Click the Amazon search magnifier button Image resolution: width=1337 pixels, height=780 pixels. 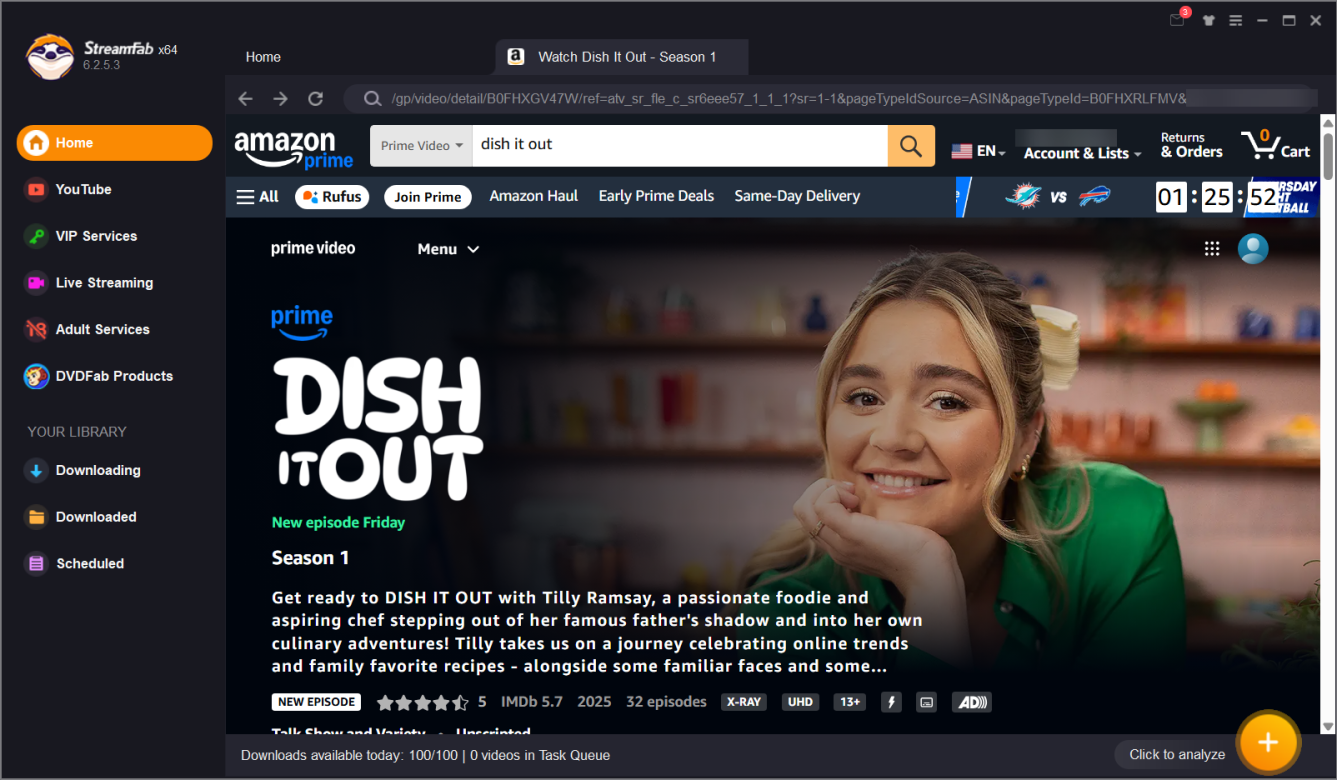click(911, 146)
